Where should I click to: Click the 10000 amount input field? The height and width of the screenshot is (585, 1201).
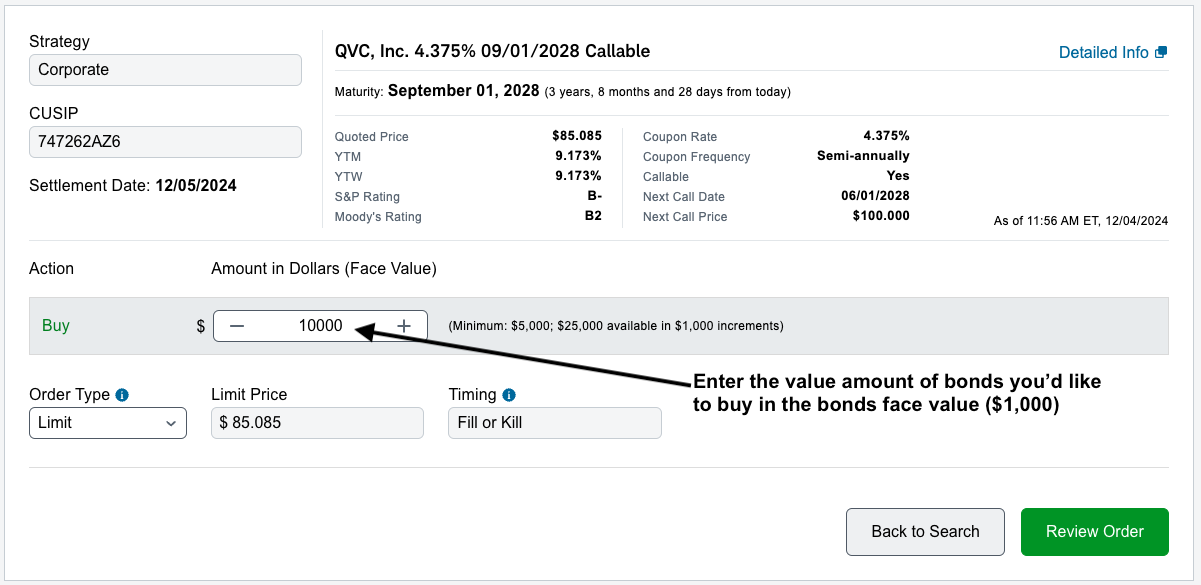pyautogui.click(x=320, y=326)
